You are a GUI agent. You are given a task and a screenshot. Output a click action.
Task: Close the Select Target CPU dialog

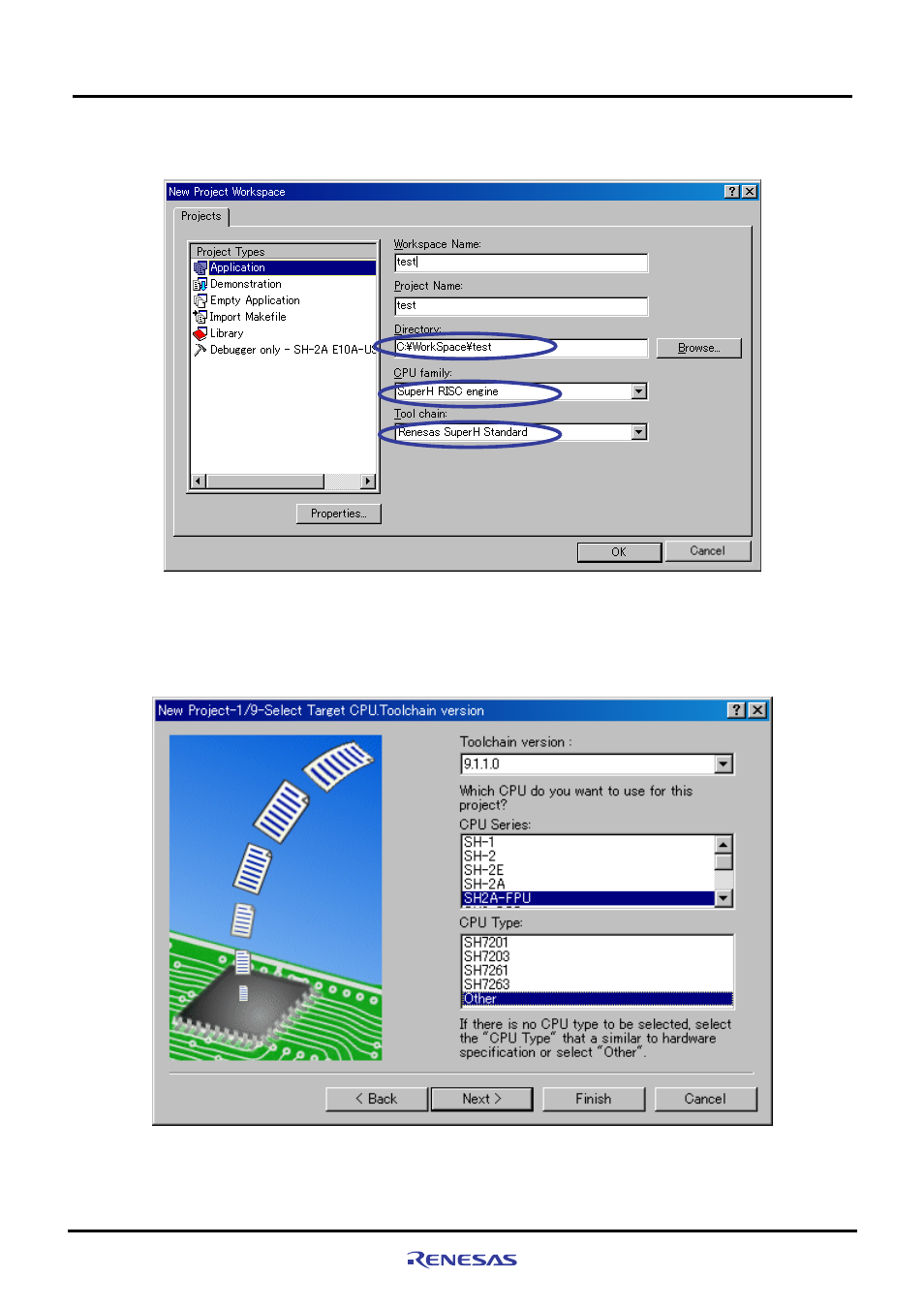point(757,710)
